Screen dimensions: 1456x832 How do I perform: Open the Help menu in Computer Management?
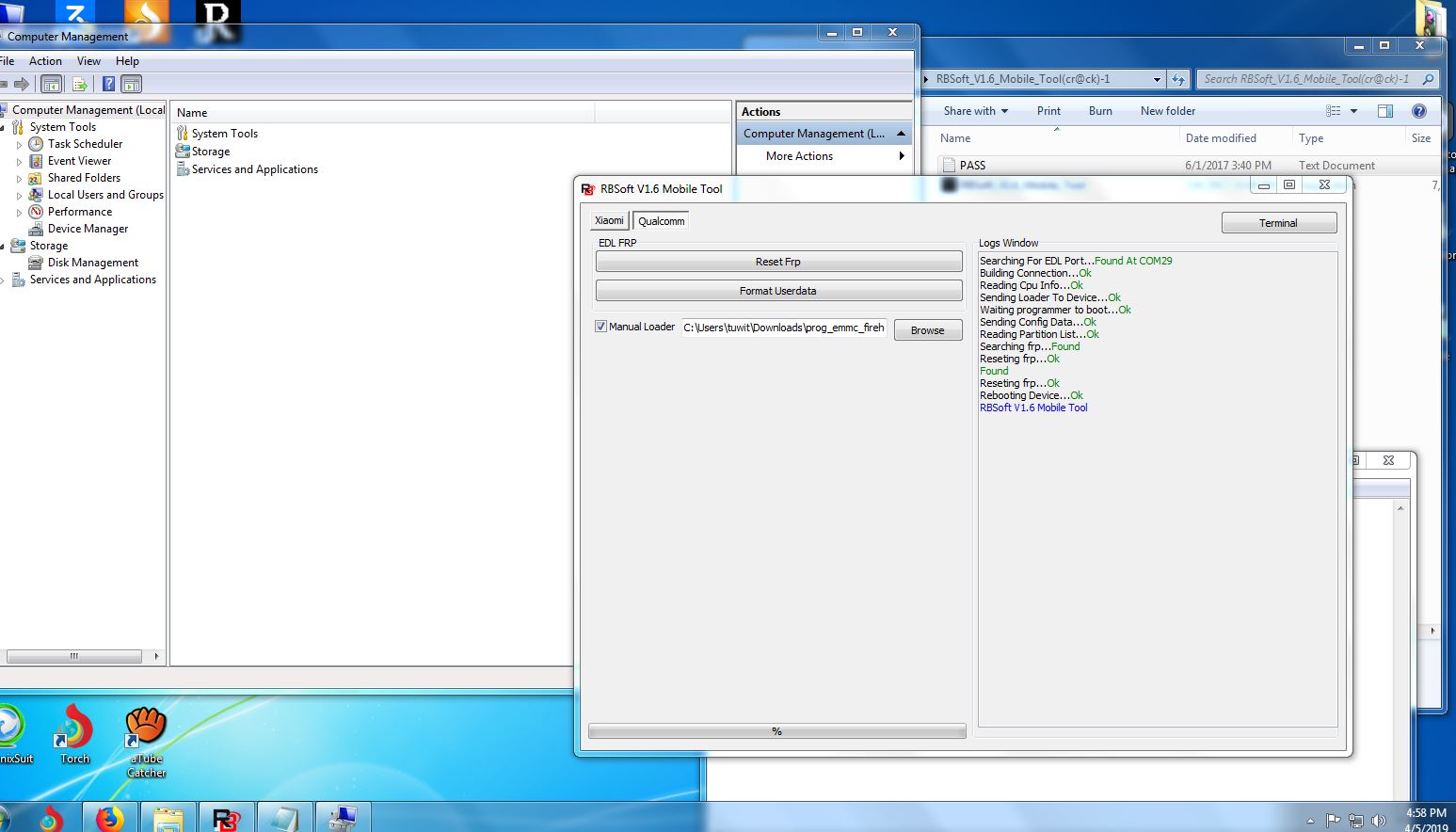click(127, 61)
